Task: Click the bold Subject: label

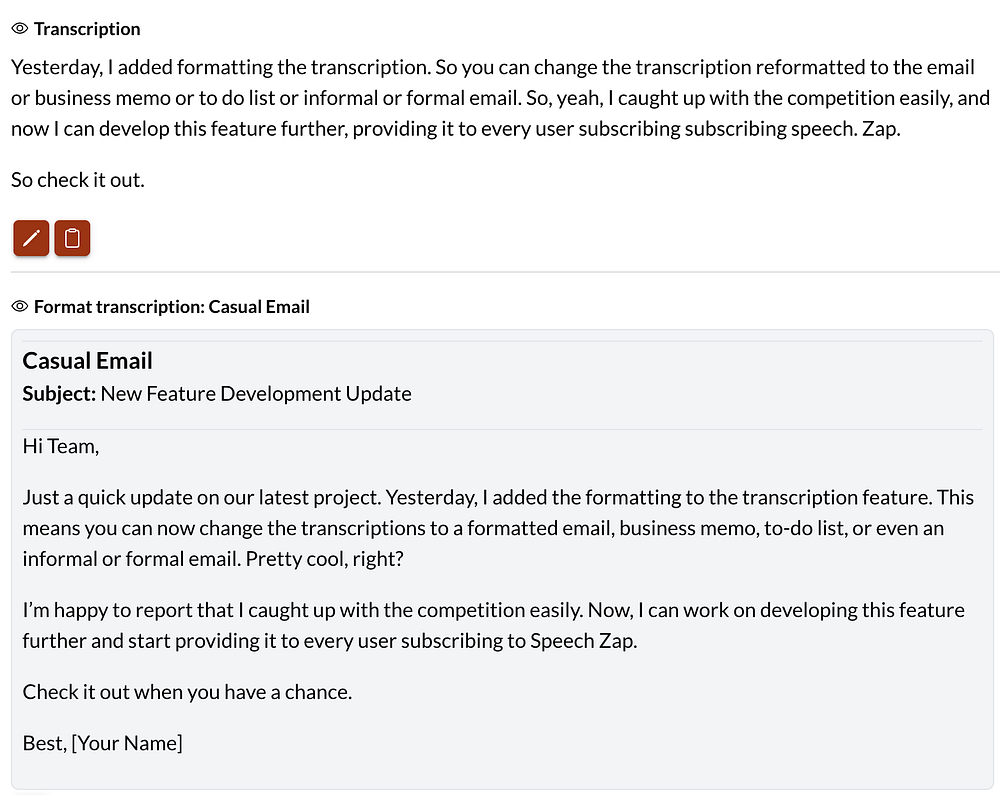Action: (x=59, y=394)
